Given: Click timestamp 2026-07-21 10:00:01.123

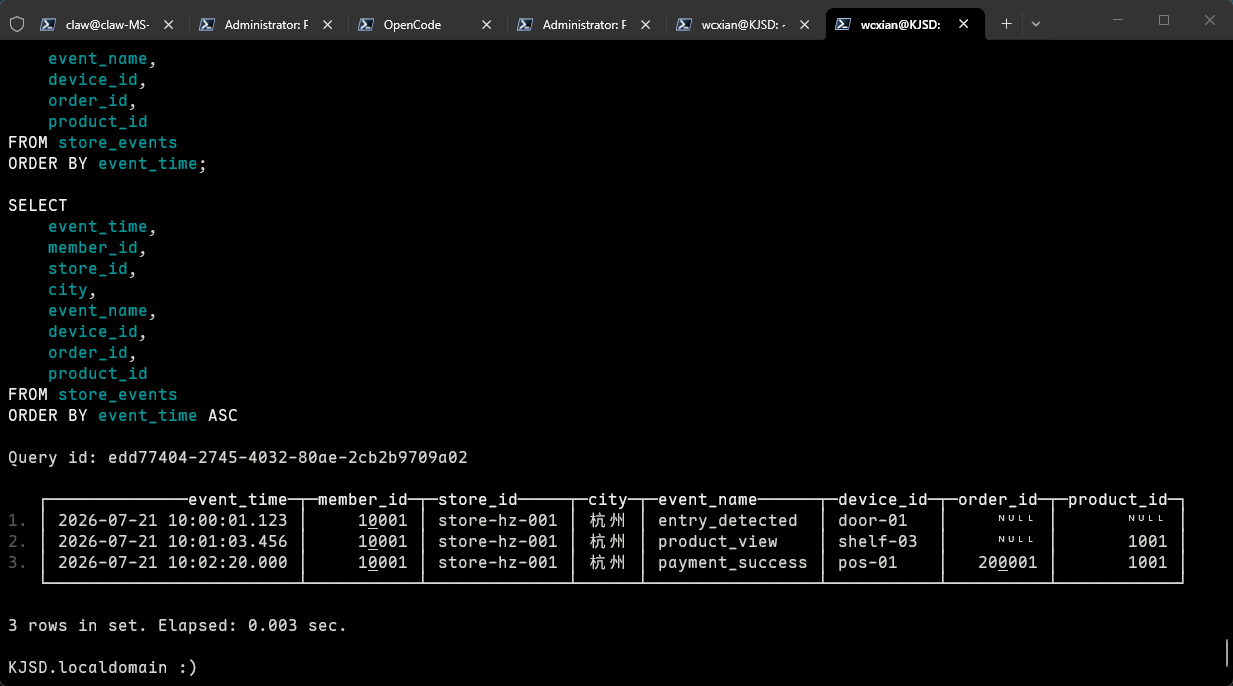Looking at the screenshot, I should (173, 520).
